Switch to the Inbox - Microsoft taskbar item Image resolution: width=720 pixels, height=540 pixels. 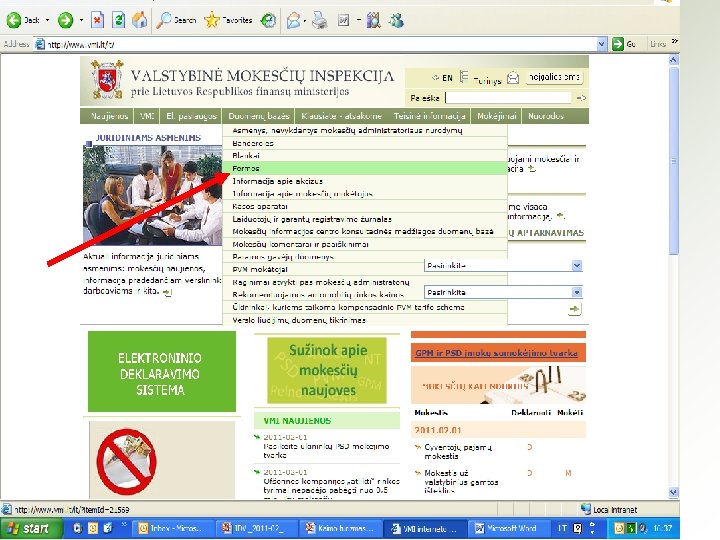pyautogui.click(x=175, y=529)
